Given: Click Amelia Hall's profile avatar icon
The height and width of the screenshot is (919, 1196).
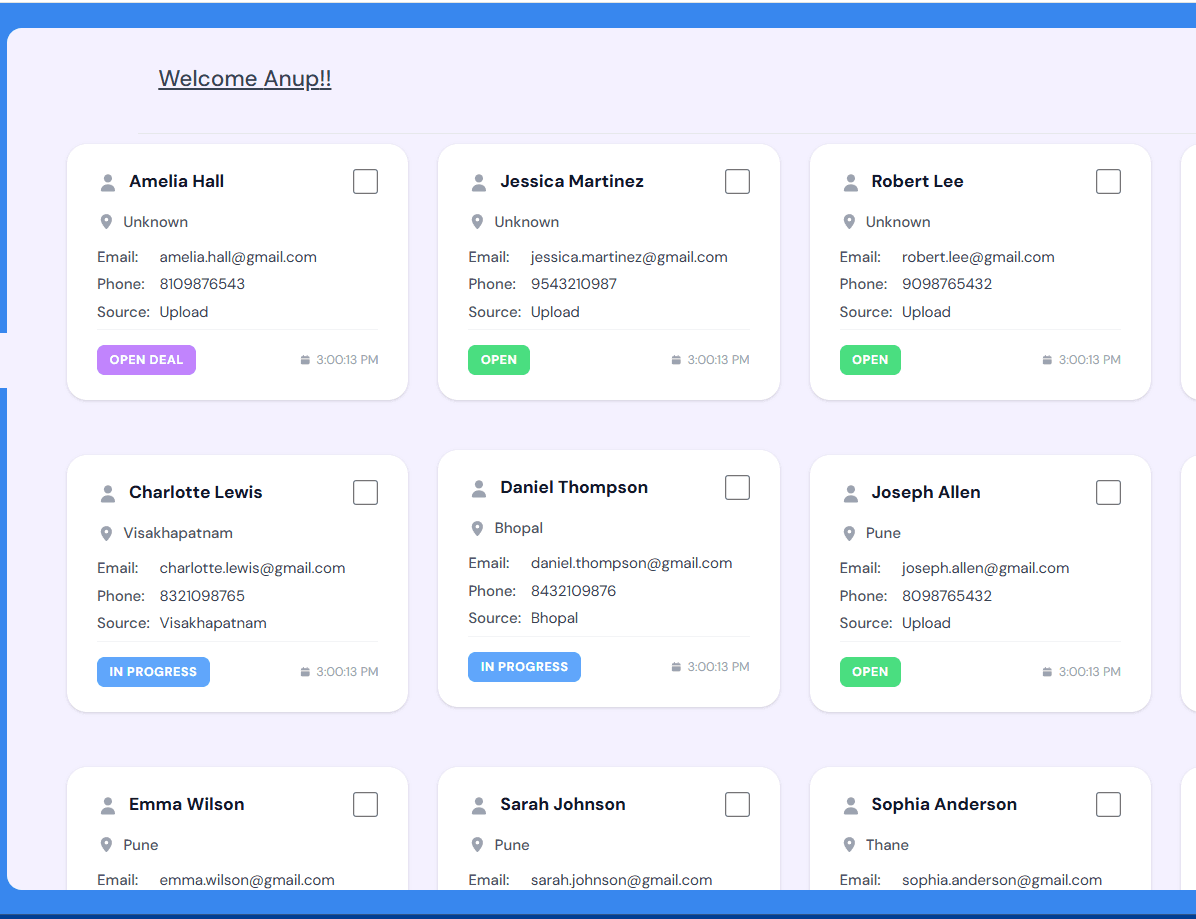Looking at the screenshot, I should 107,181.
